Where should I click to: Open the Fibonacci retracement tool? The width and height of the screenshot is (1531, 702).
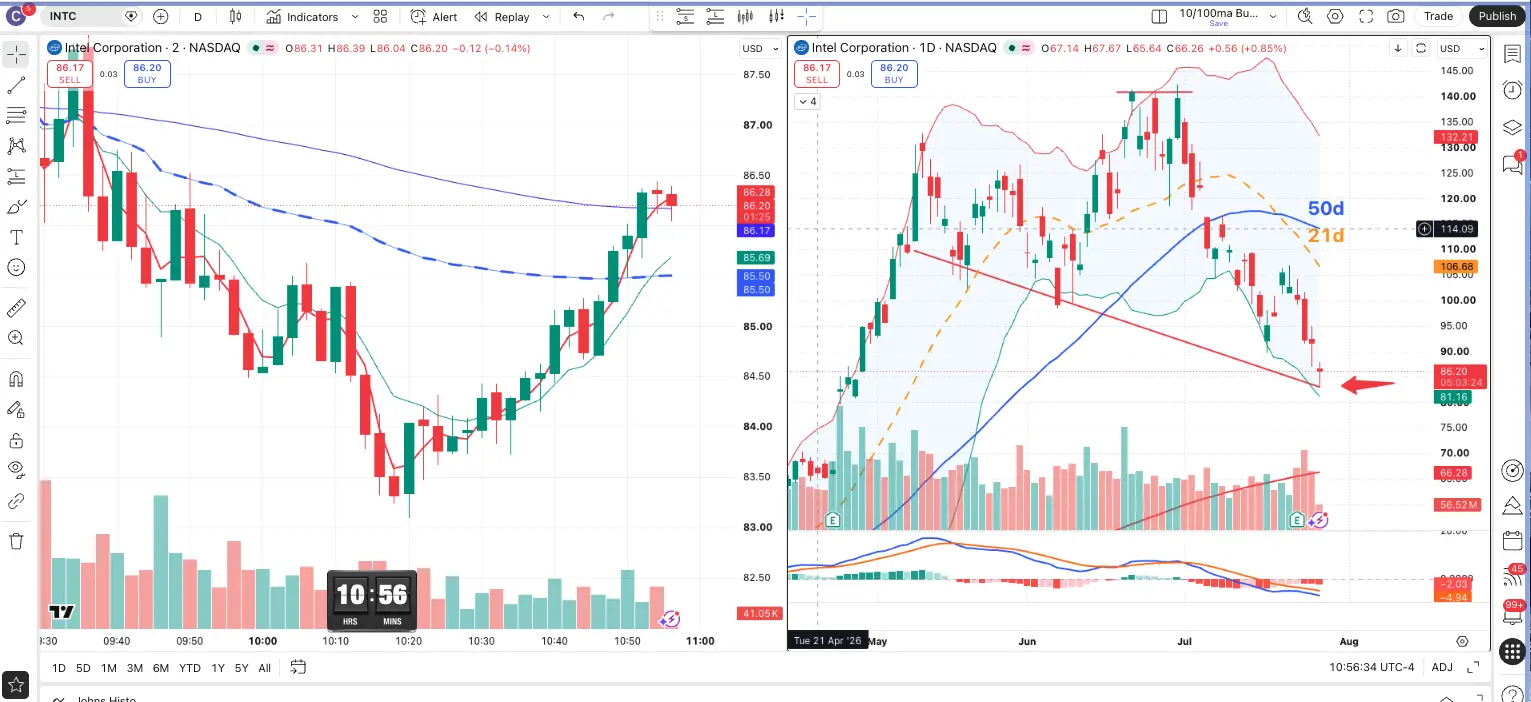(16, 116)
